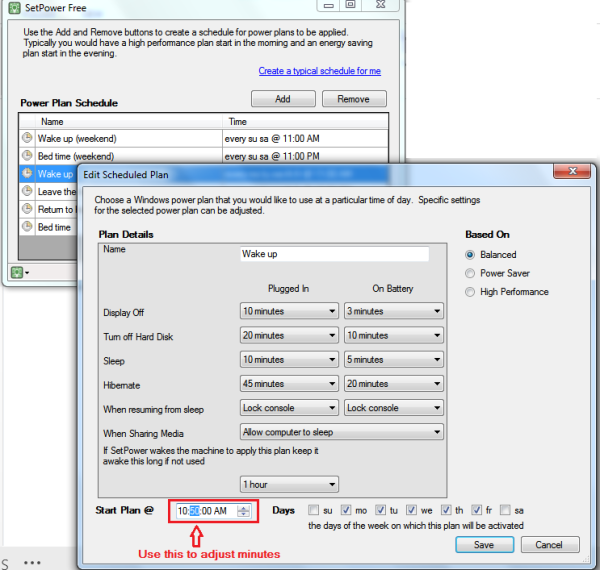Maximize the SetPower Free window
The image size is (600, 570).
[x=351, y=5]
